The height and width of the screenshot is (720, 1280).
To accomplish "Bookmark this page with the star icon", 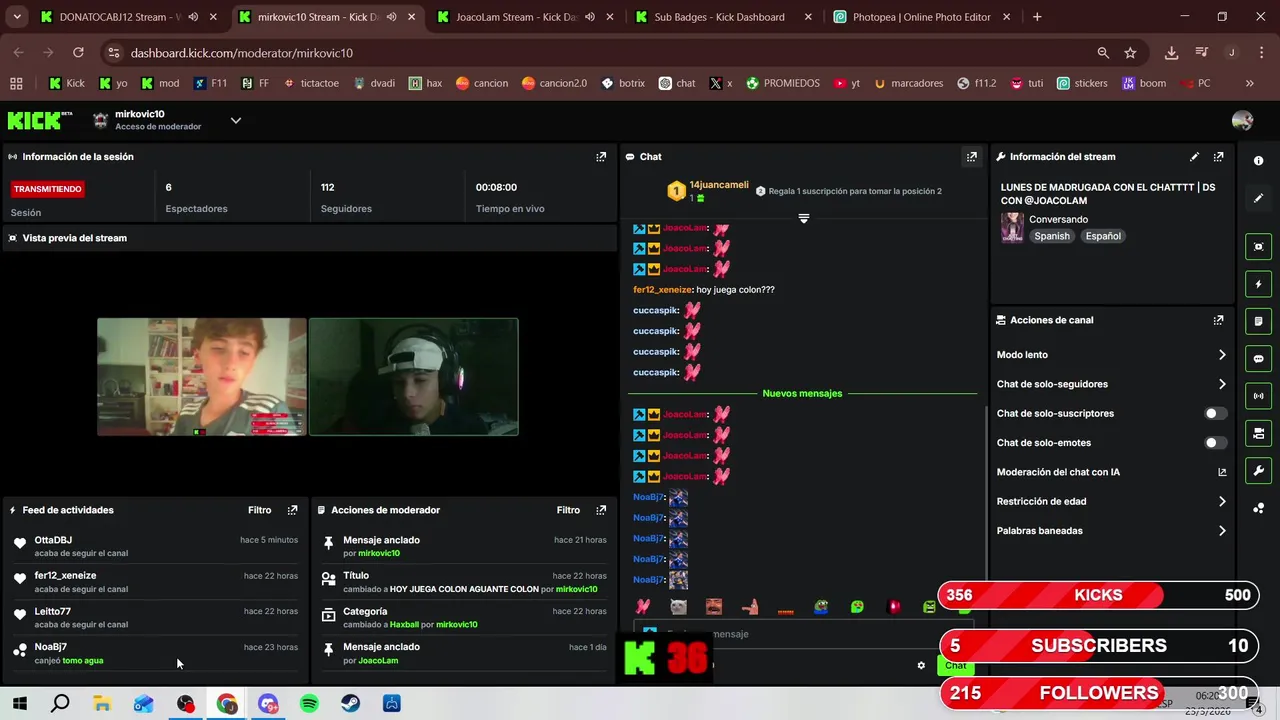I will [1130, 53].
